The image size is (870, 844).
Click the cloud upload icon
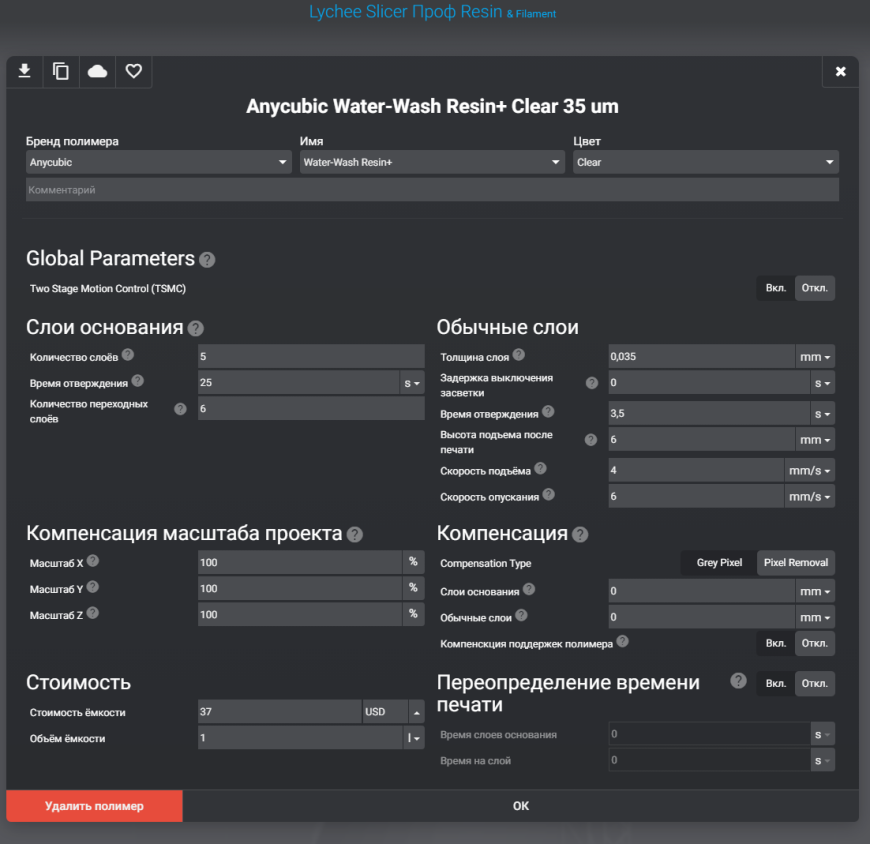[x=97, y=71]
